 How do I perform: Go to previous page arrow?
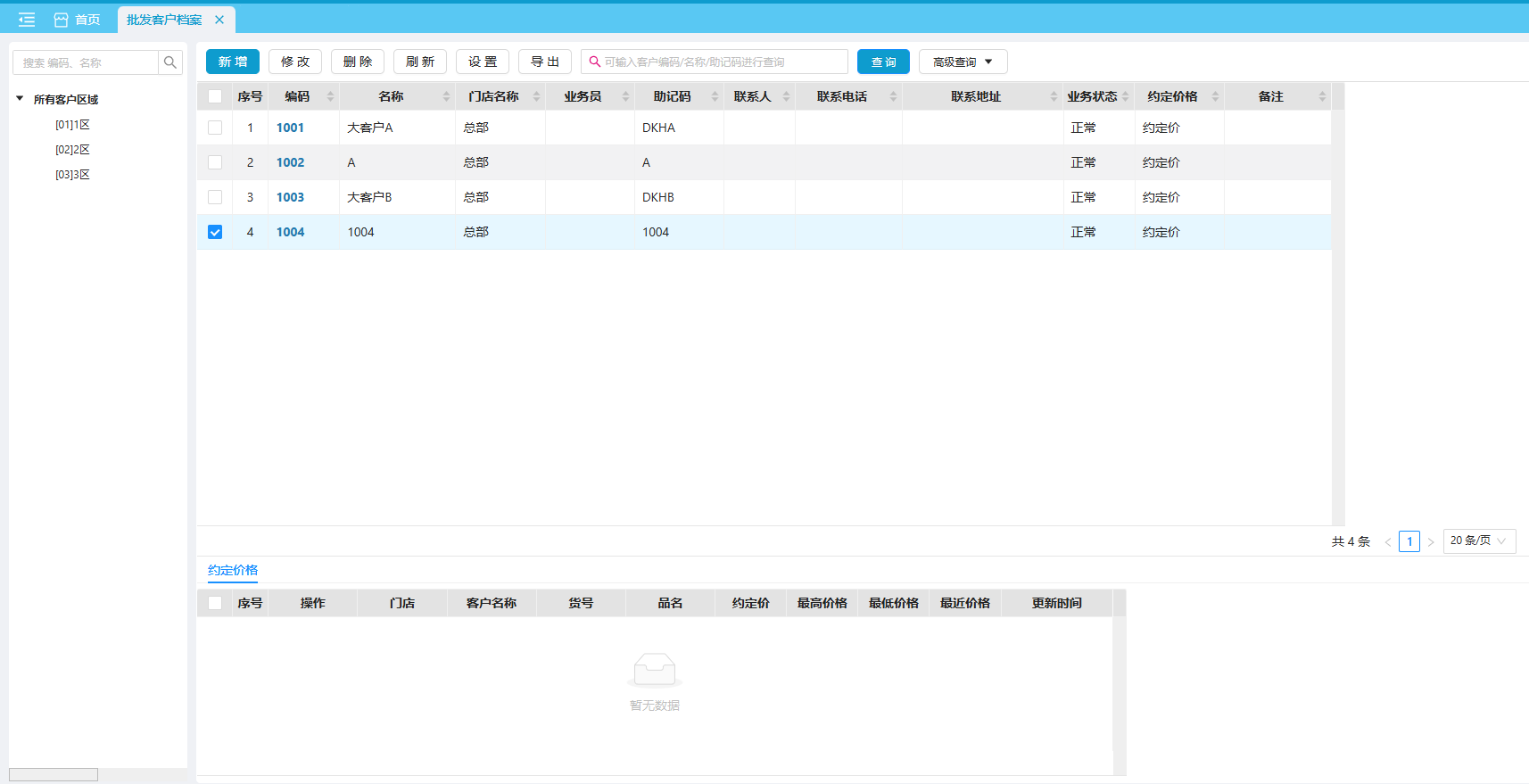[x=1388, y=542]
